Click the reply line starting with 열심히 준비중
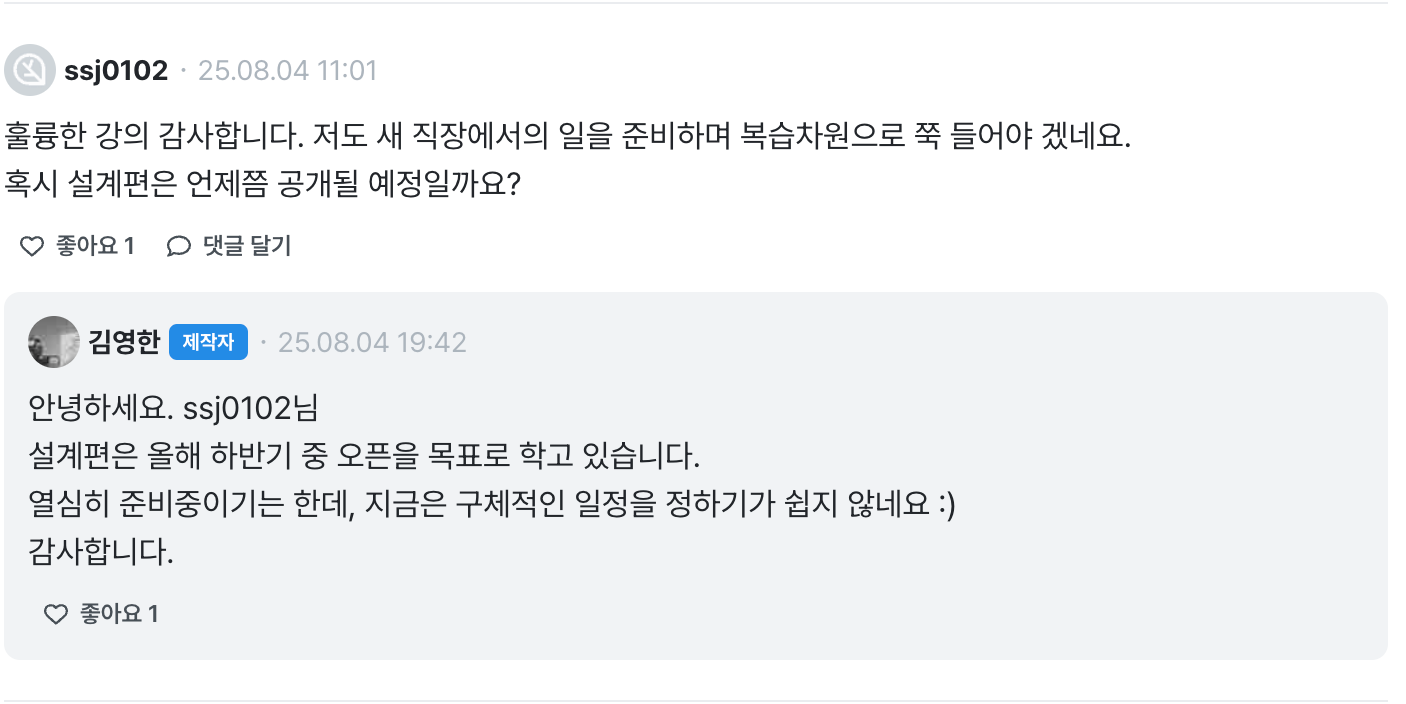The height and width of the screenshot is (704, 1406). point(492,504)
